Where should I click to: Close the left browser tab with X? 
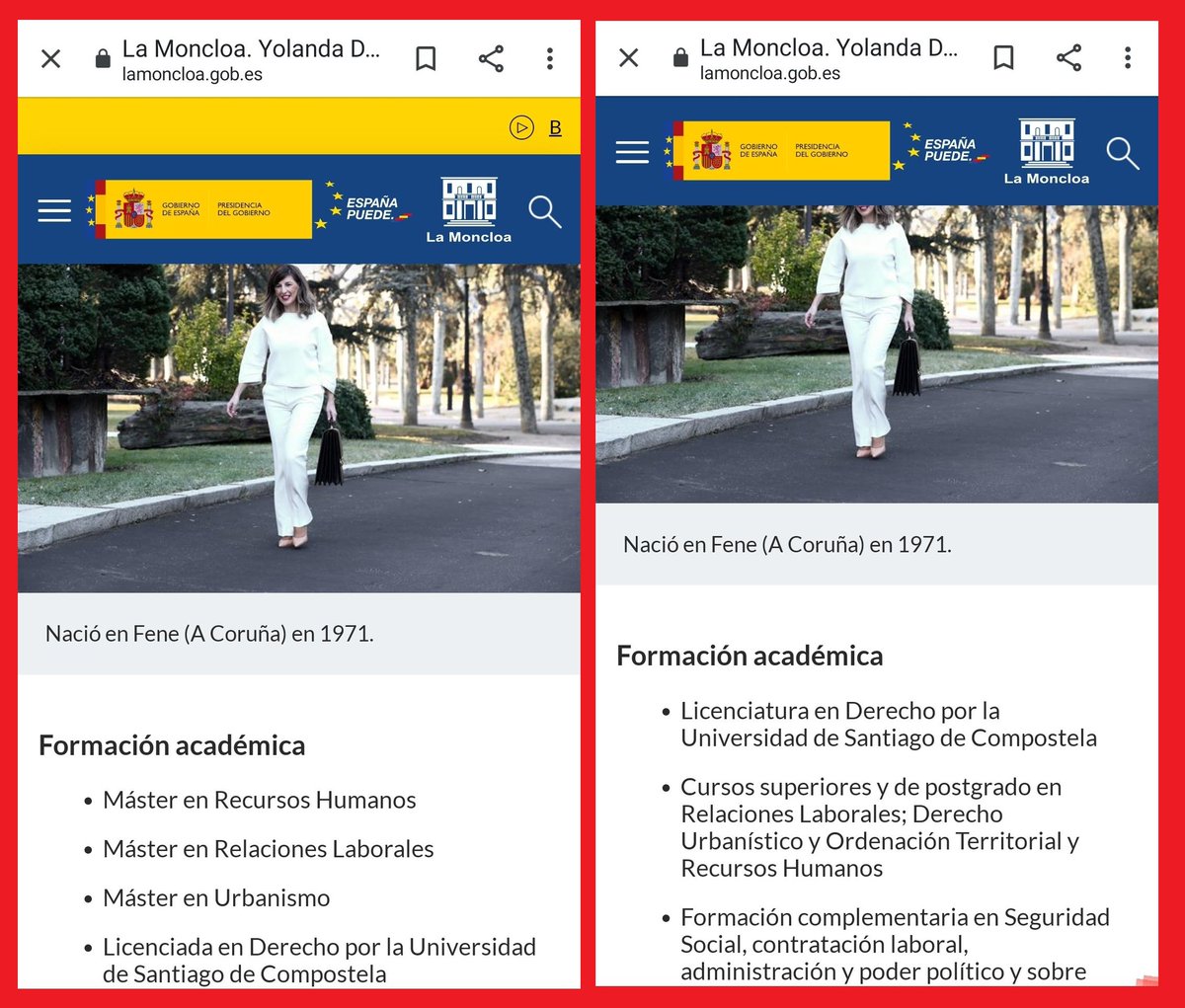pos(51,59)
